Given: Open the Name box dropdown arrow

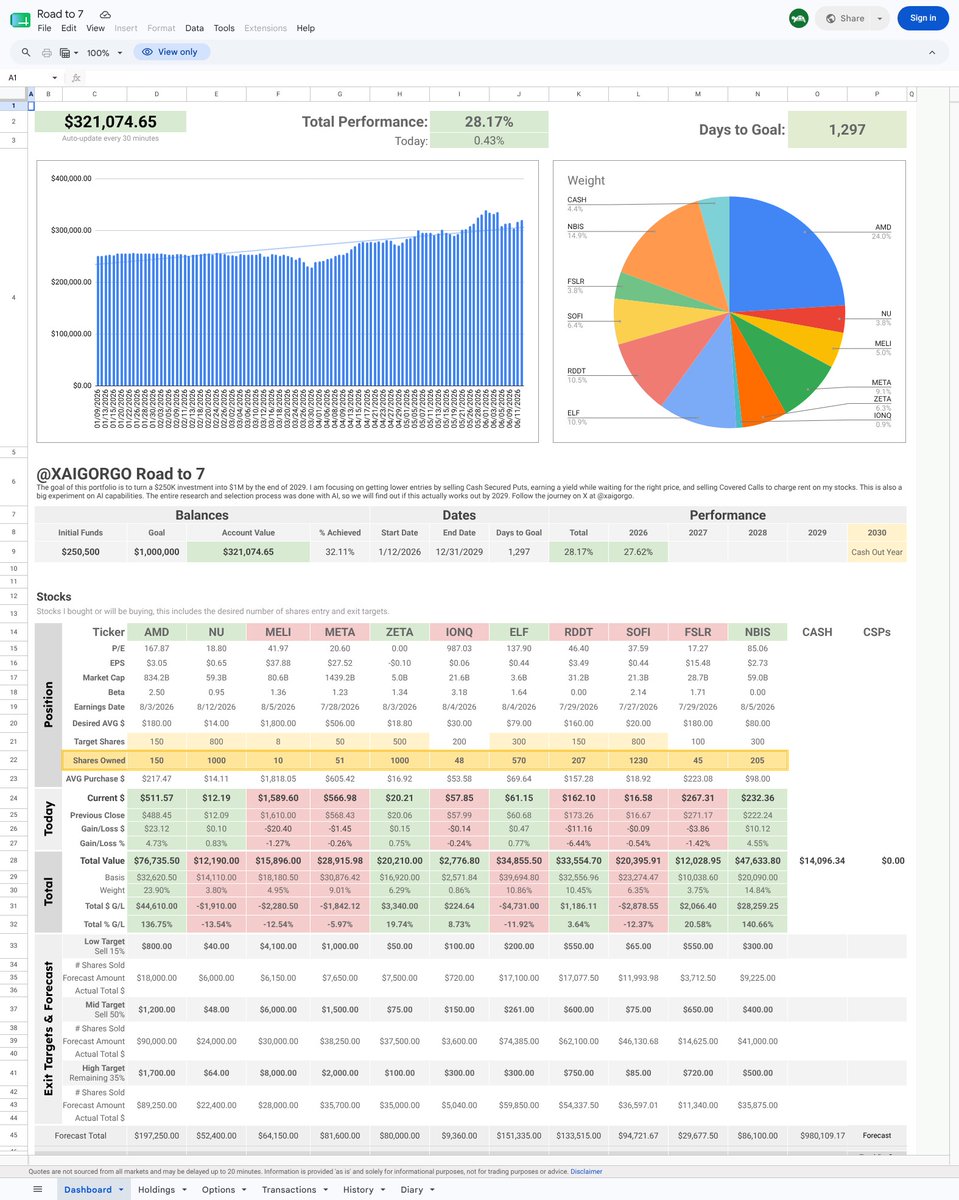Looking at the screenshot, I should pos(56,77).
